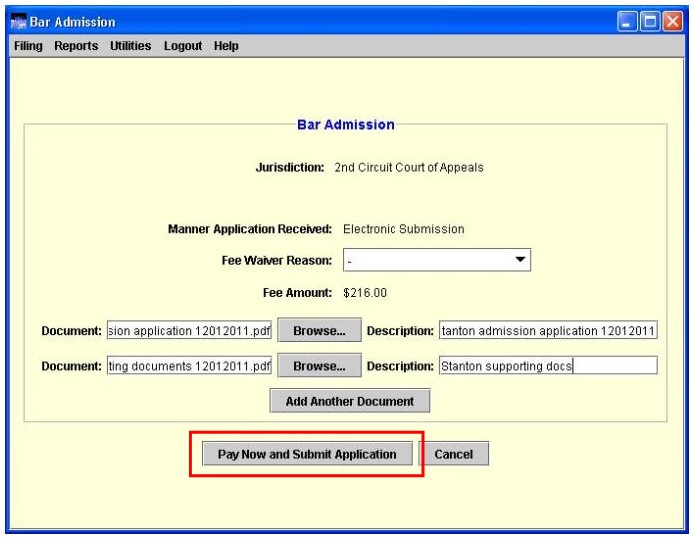
Task: Select the $216.00 fee amount text
Action: [x=365, y=293]
